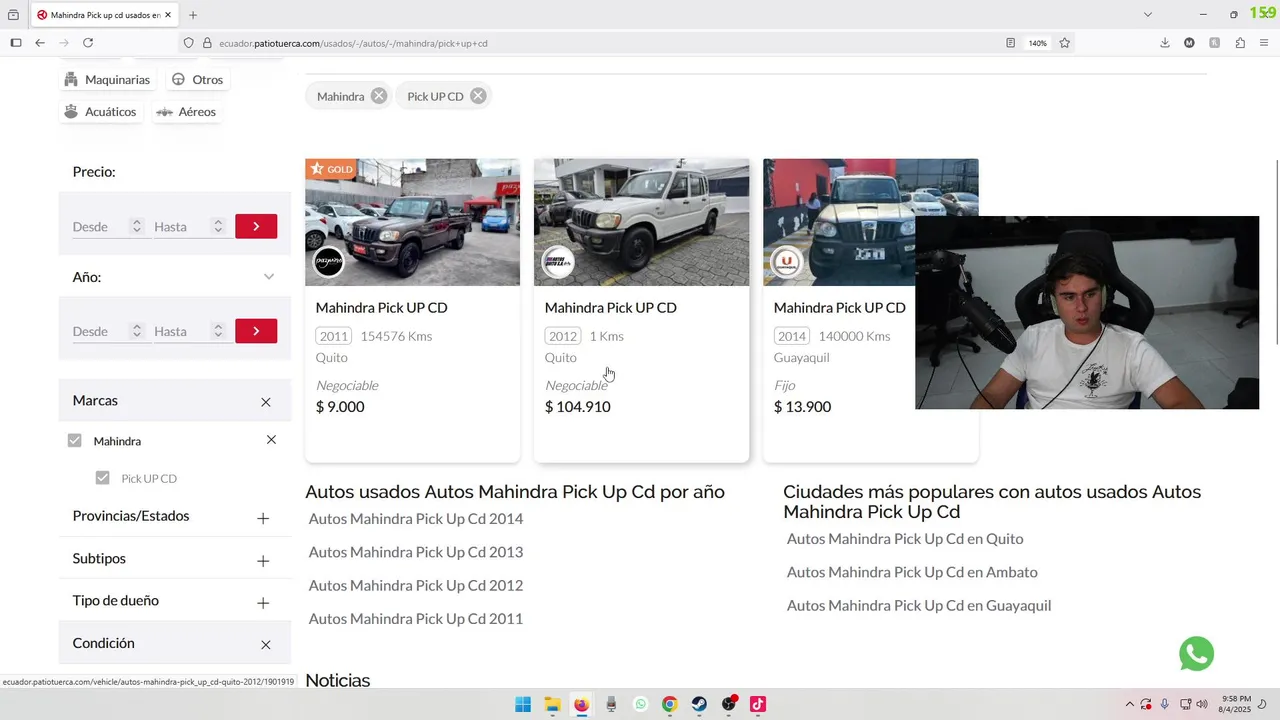1280x720 pixels.
Task: Open Autos Mahindra Pick Up Cd 2011 link
Action: point(416,619)
